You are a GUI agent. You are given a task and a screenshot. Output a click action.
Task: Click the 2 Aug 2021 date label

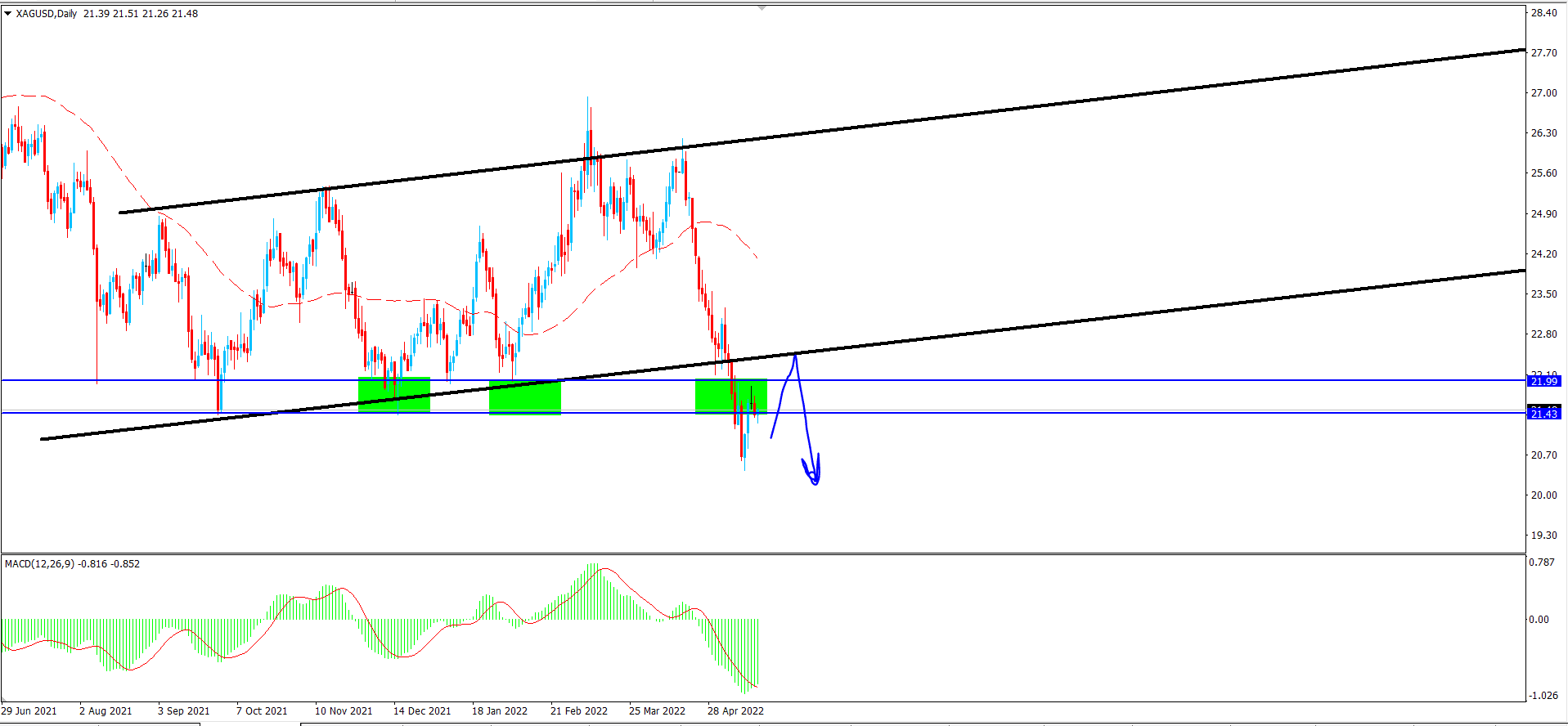click(x=106, y=711)
